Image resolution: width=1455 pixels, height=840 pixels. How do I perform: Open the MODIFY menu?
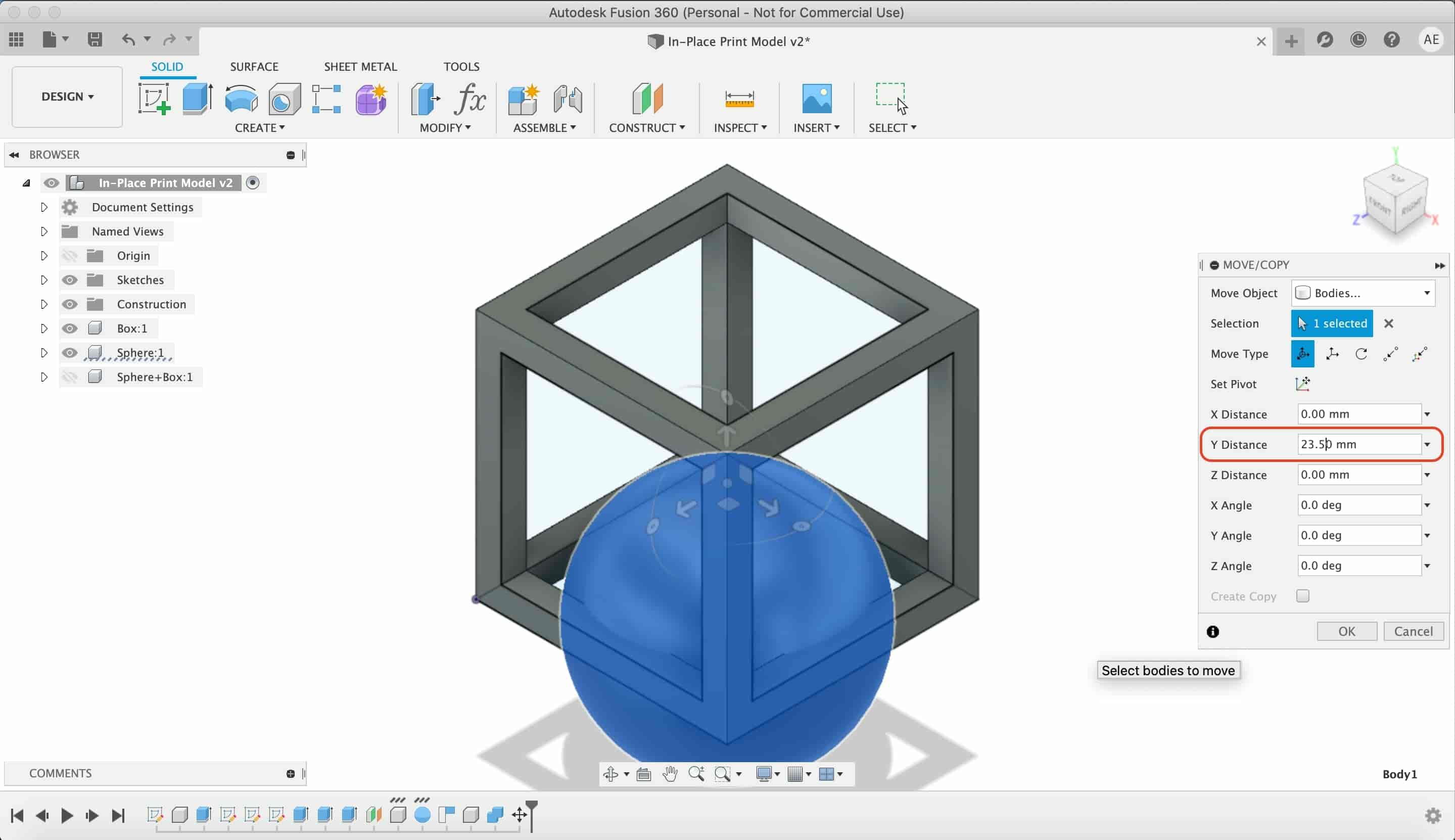[x=445, y=127]
